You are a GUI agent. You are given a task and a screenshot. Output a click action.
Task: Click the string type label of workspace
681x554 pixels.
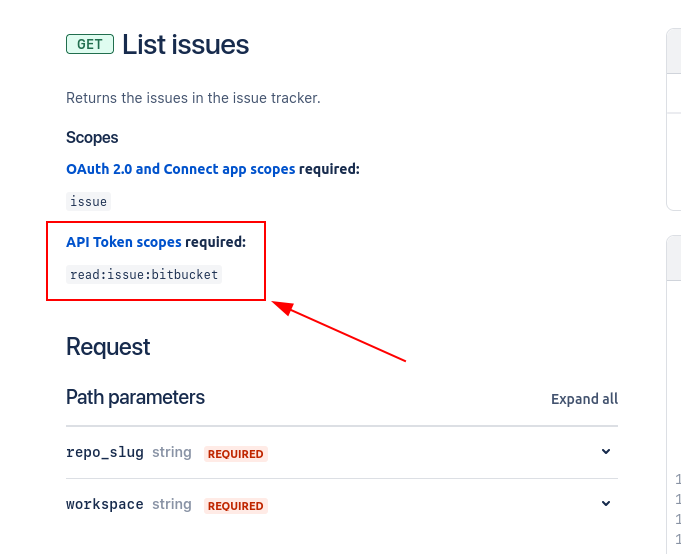(172, 504)
